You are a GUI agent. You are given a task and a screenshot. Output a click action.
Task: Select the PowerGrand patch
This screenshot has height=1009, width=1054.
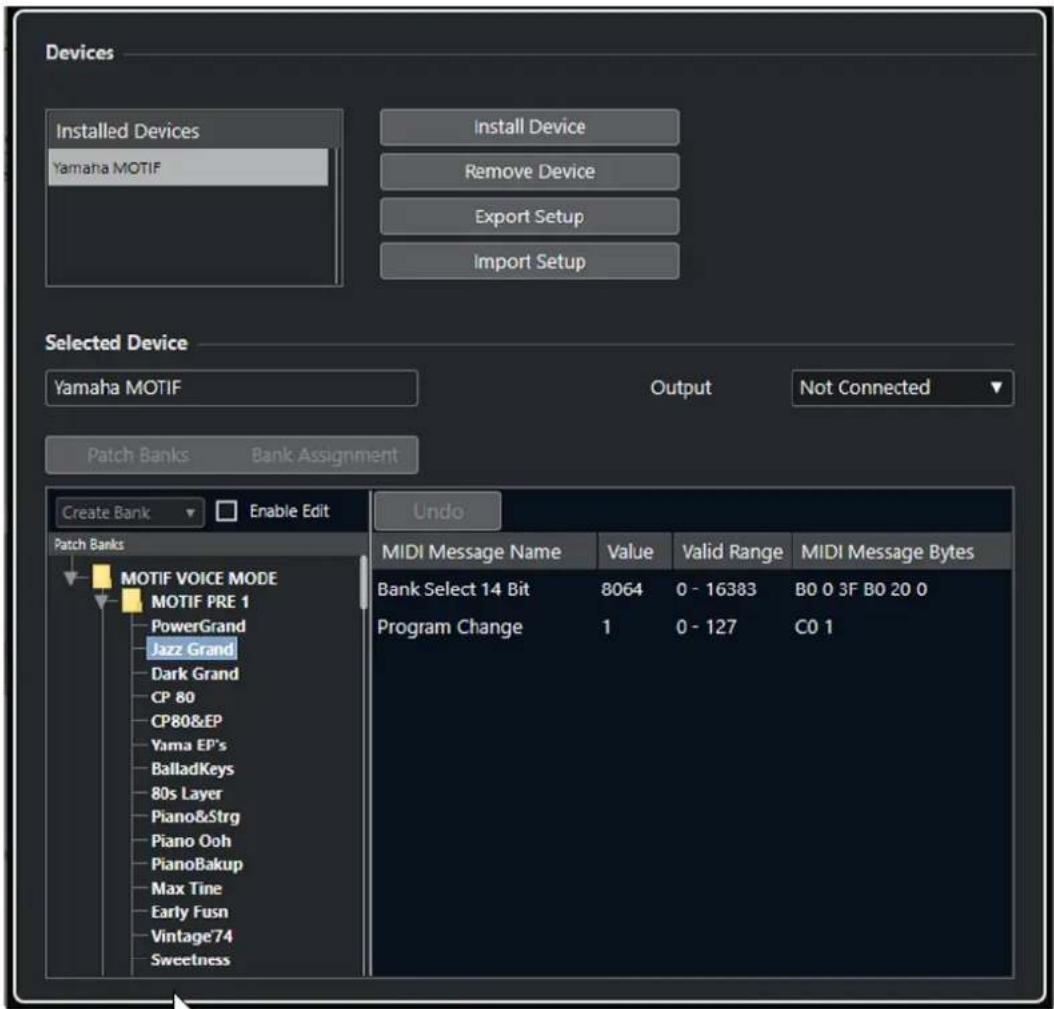pyautogui.click(x=198, y=626)
